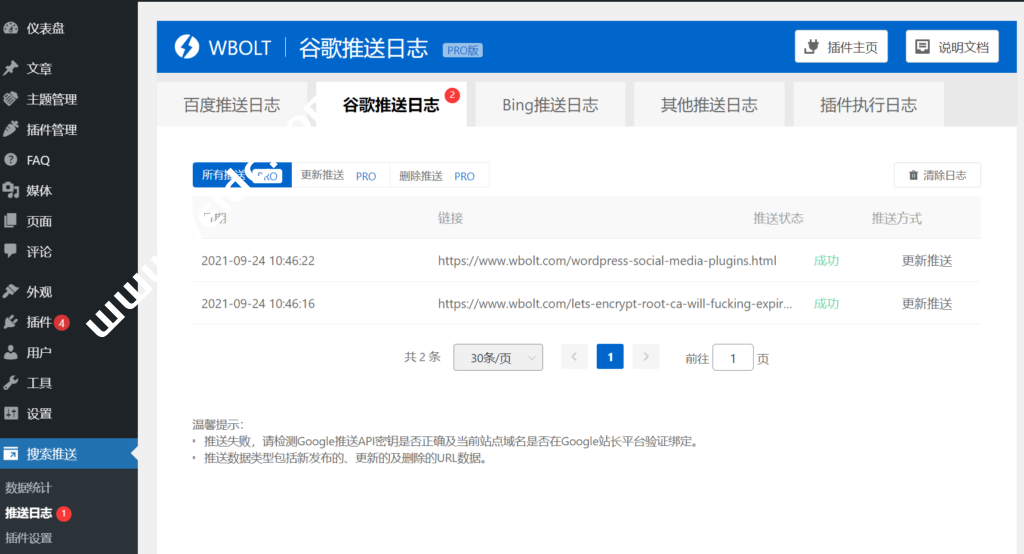Click the 清除日志 button
The height and width of the screenshot is (554, 1024).
point(937,175)
